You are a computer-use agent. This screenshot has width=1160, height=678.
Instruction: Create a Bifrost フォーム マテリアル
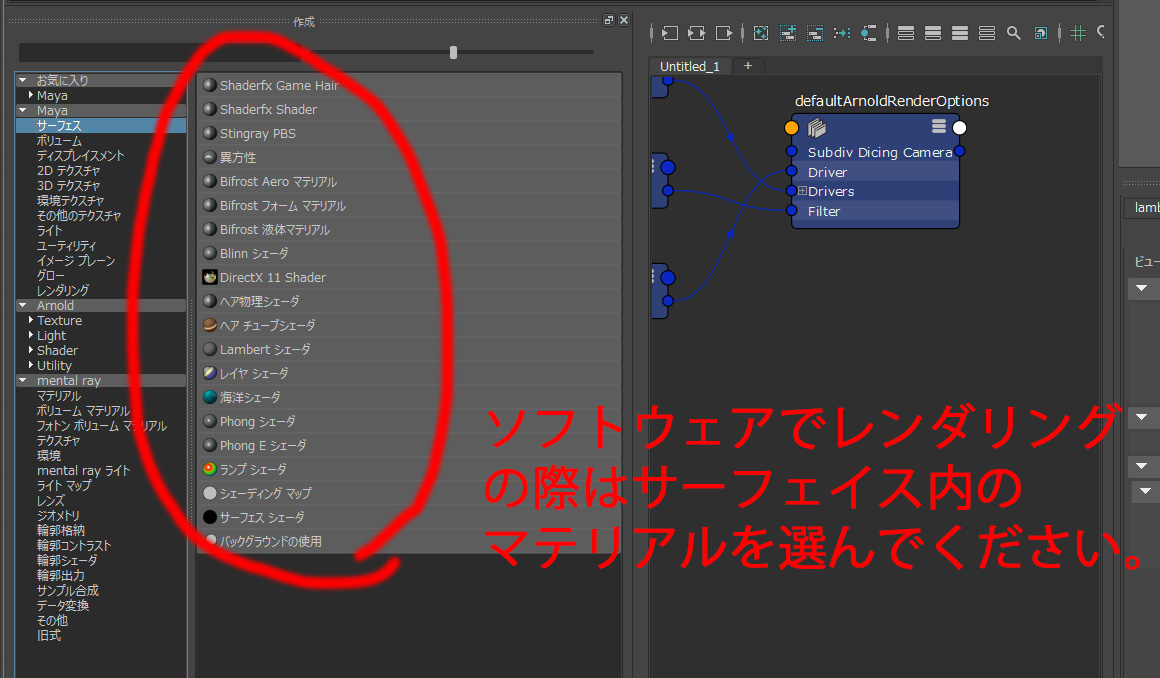pos(409,205)
